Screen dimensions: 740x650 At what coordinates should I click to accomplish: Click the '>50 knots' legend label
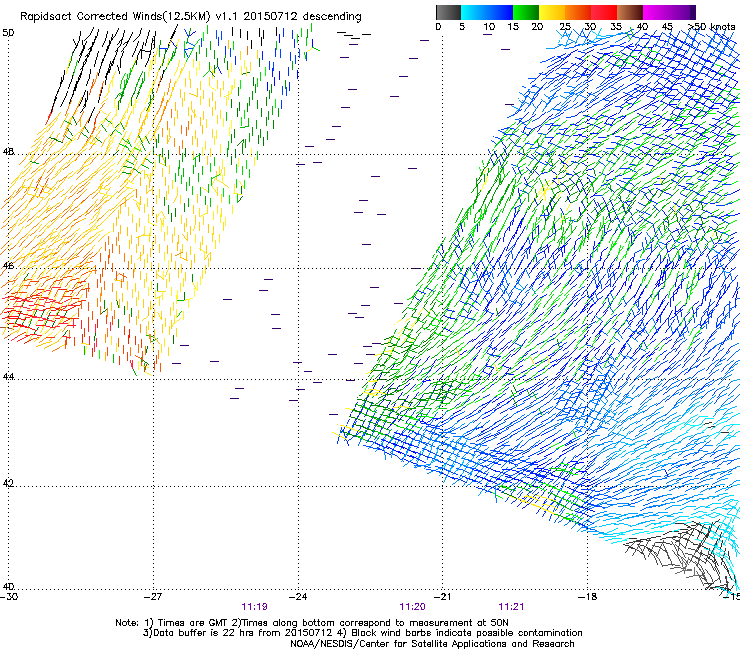[x=711, y=27]
